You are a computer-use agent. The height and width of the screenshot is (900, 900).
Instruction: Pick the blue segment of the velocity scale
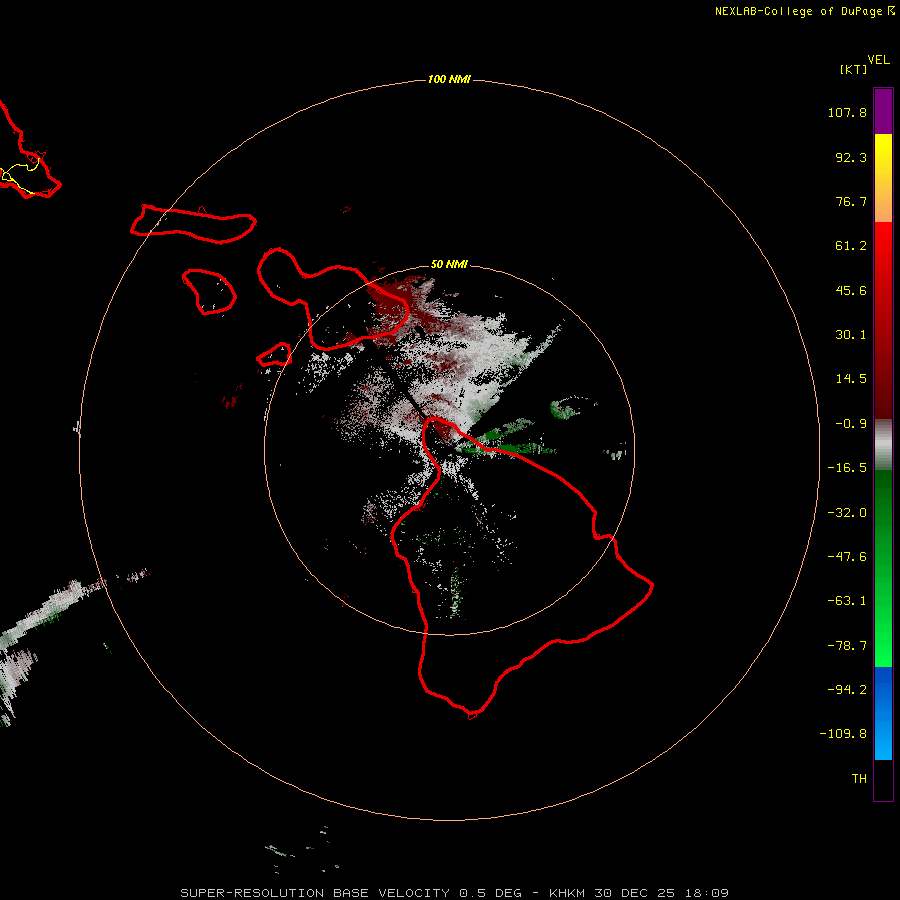[883, 713]
